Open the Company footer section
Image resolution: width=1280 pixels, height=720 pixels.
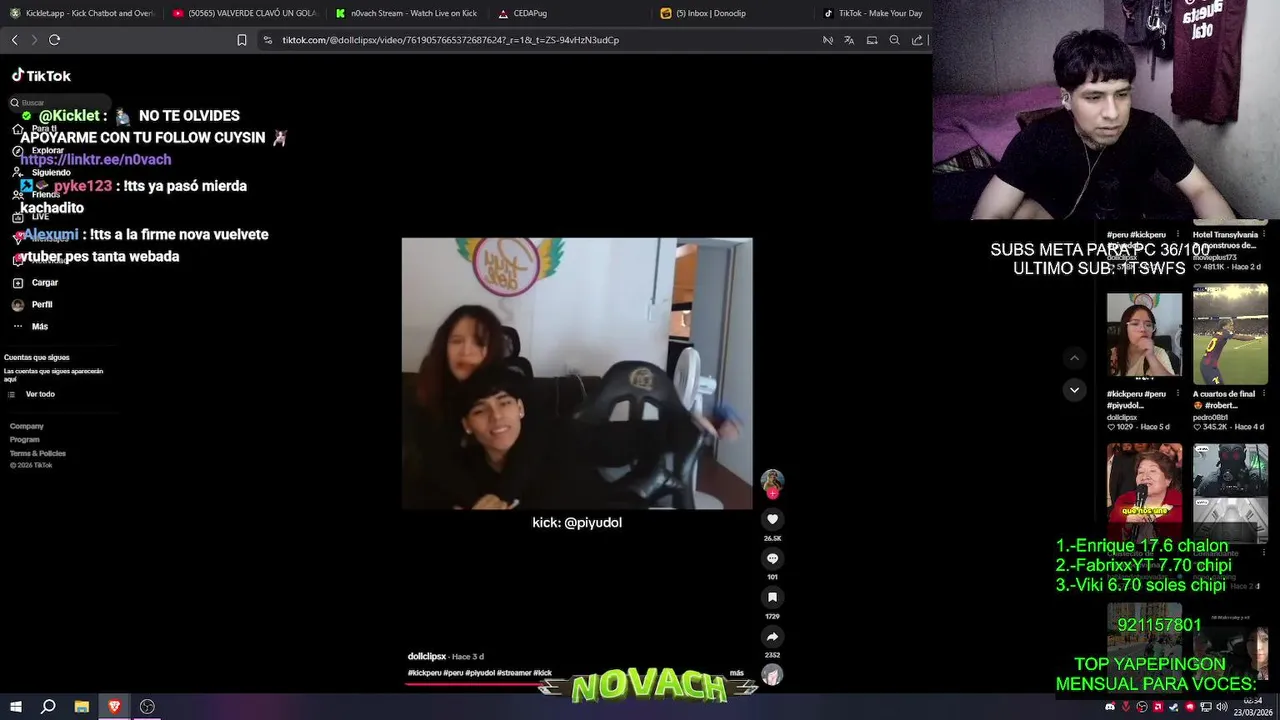pos(27,426)
